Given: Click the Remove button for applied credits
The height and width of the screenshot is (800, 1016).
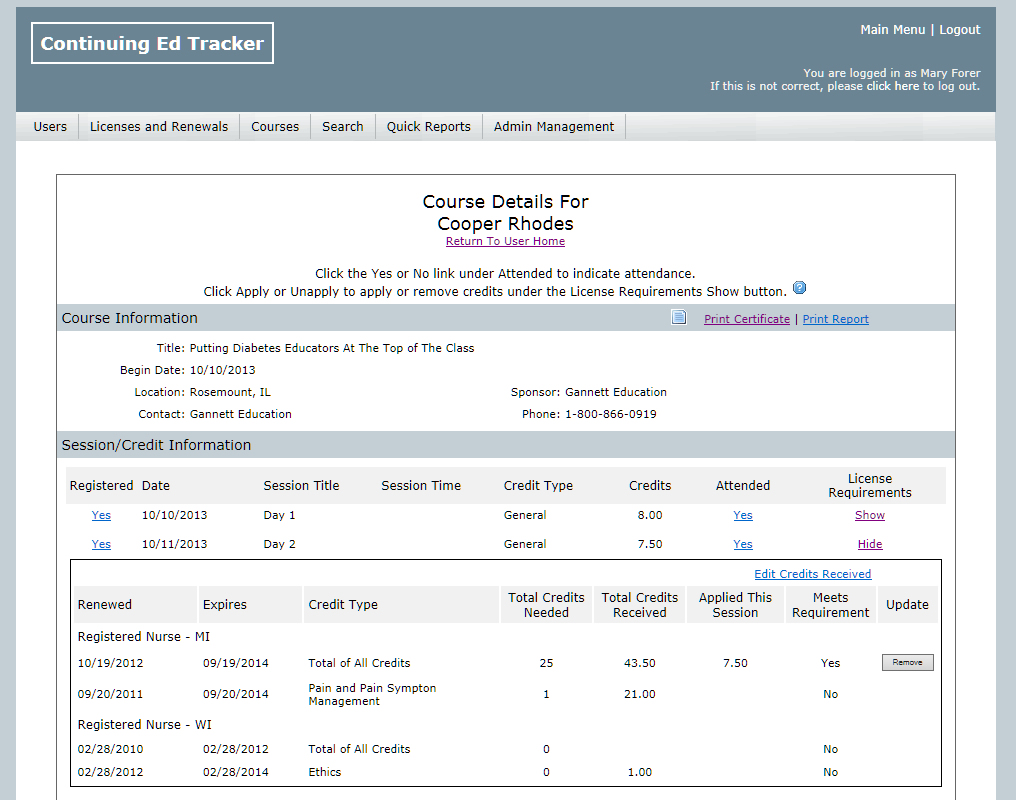Looking at the screenshot, I should tap(907, 663).
